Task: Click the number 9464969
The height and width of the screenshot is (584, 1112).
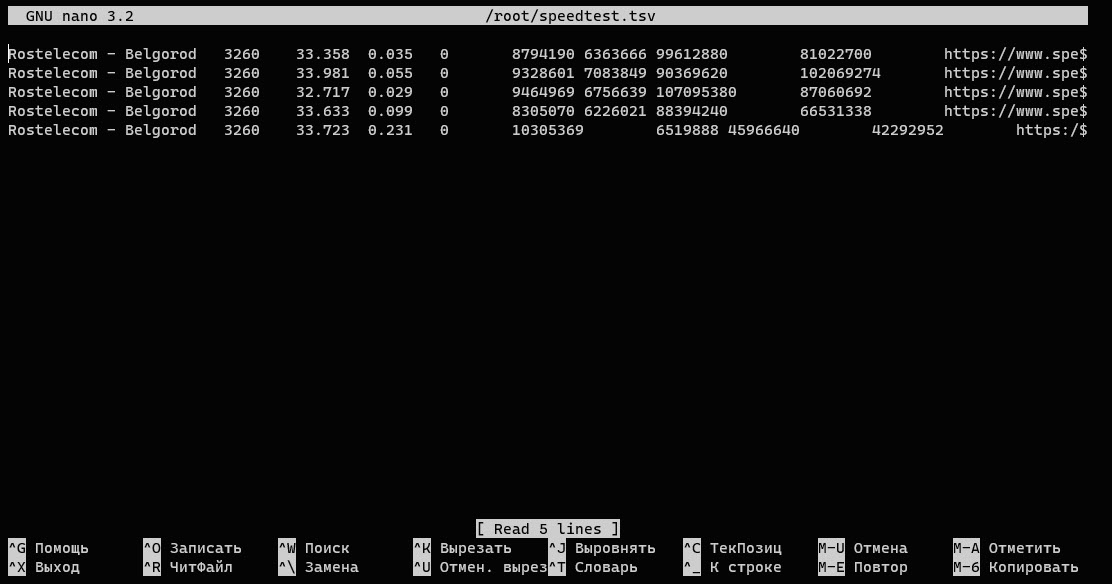Action: 543,92
